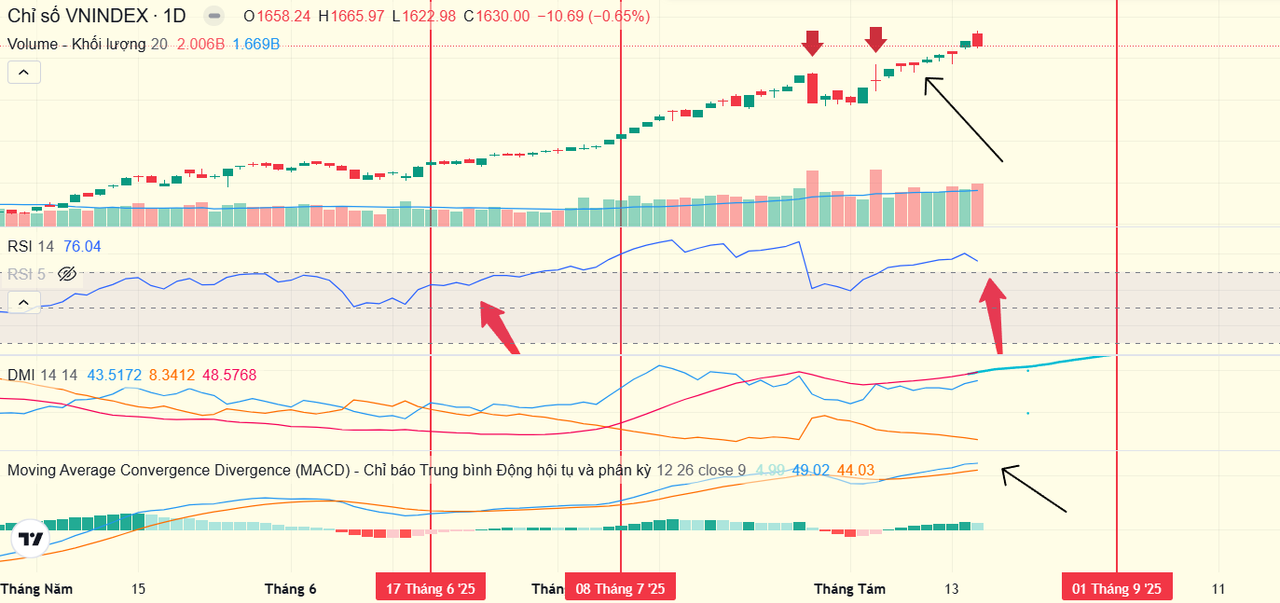
Task: Show the hidden RSI 5 indicator via eye icon
Action: (67, 273)
